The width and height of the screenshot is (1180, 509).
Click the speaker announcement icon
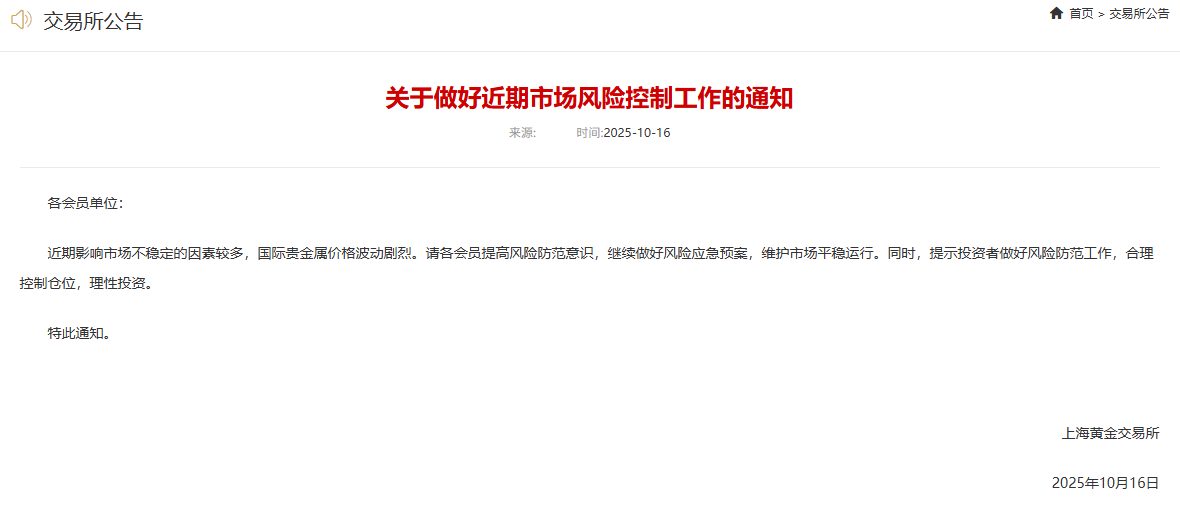(x=21, y=20)
